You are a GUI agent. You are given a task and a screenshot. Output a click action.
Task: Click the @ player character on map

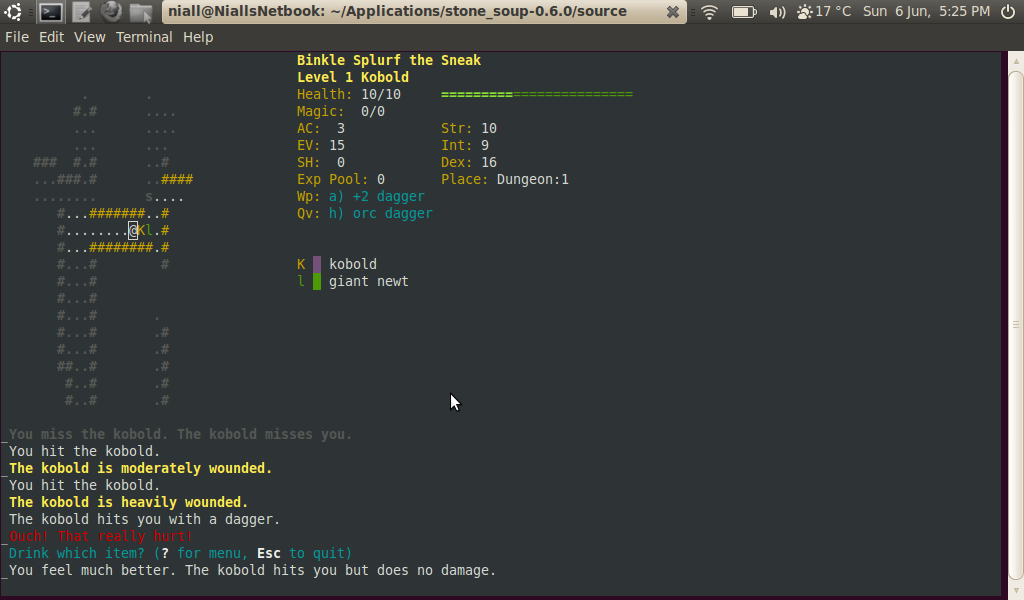[x=133, y=230]
